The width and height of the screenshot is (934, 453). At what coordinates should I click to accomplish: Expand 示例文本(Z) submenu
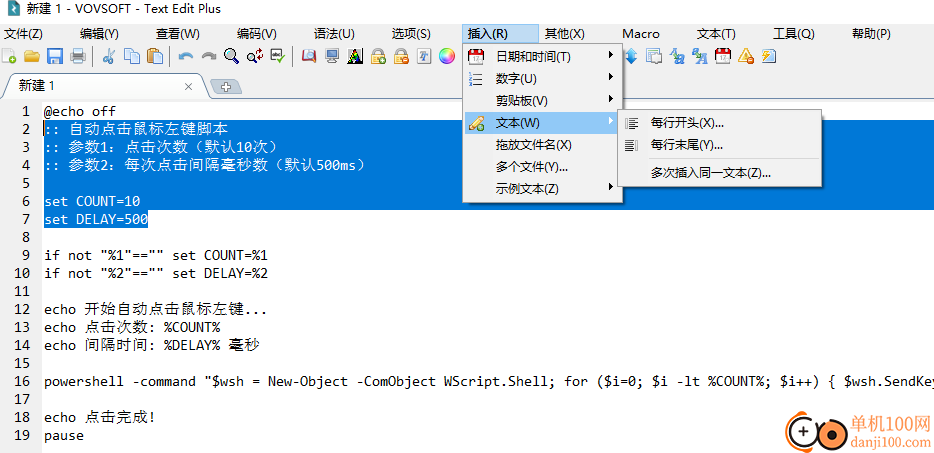[x=542, y=189]
